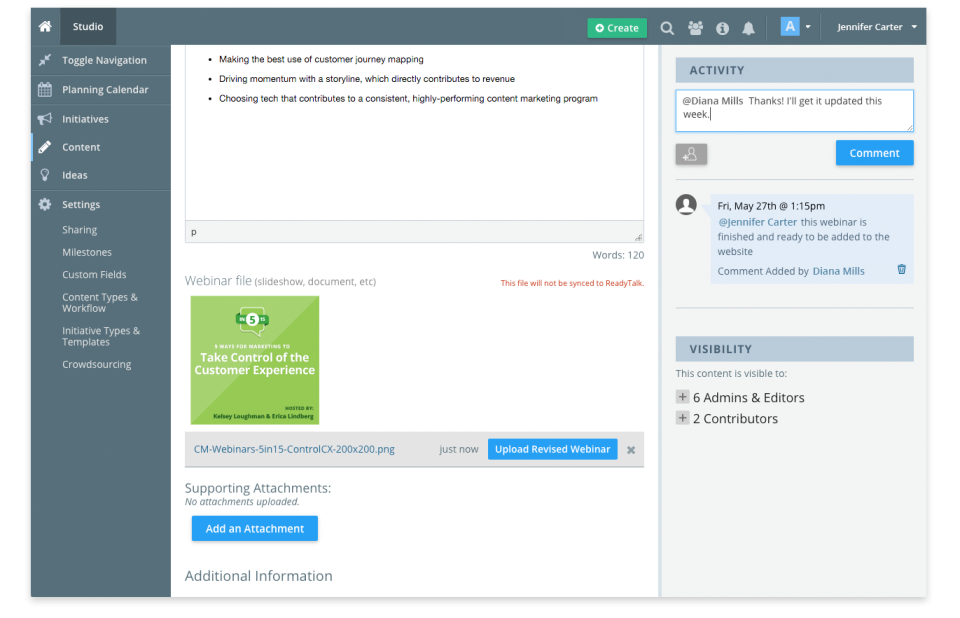The image size is (960, 618).
Task: Delete Diana Mills' comment via trash icon
Action: click(901, 269)
